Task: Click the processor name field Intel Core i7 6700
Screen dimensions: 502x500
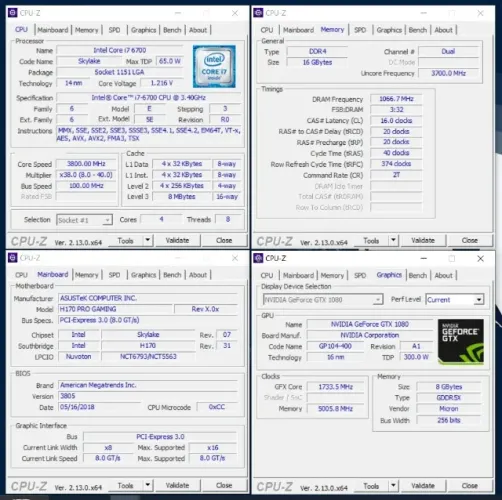Action: (x=120, y=50)
